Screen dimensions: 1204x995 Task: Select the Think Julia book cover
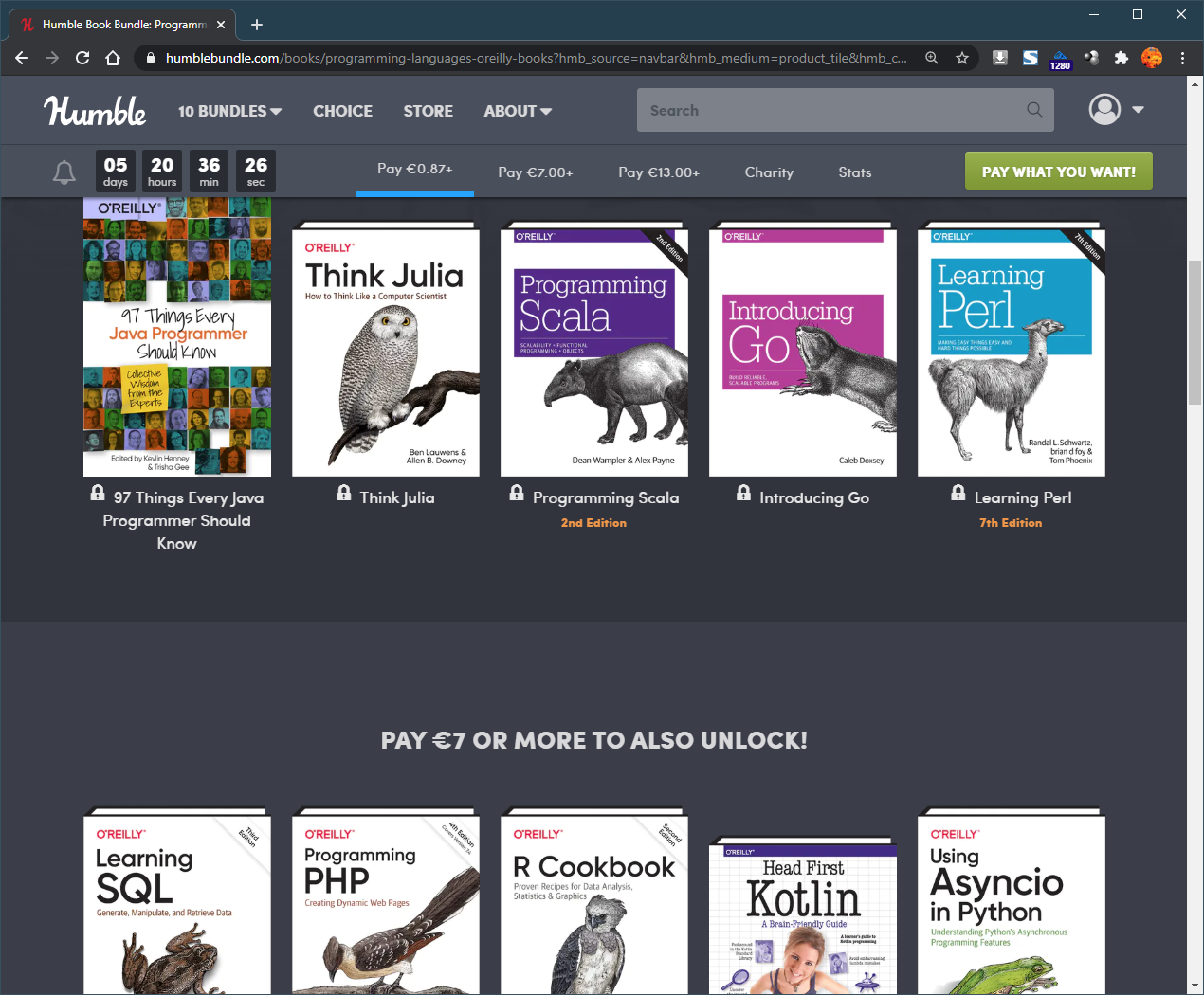(x=386, y=350)
